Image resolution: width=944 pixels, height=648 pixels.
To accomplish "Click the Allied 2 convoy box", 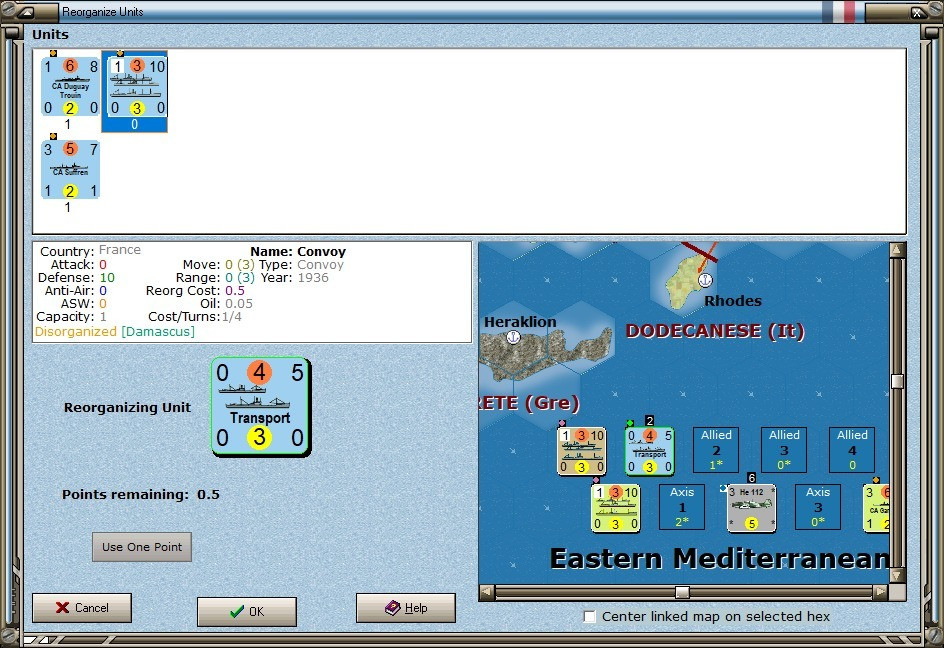I will tap(716, 450).
